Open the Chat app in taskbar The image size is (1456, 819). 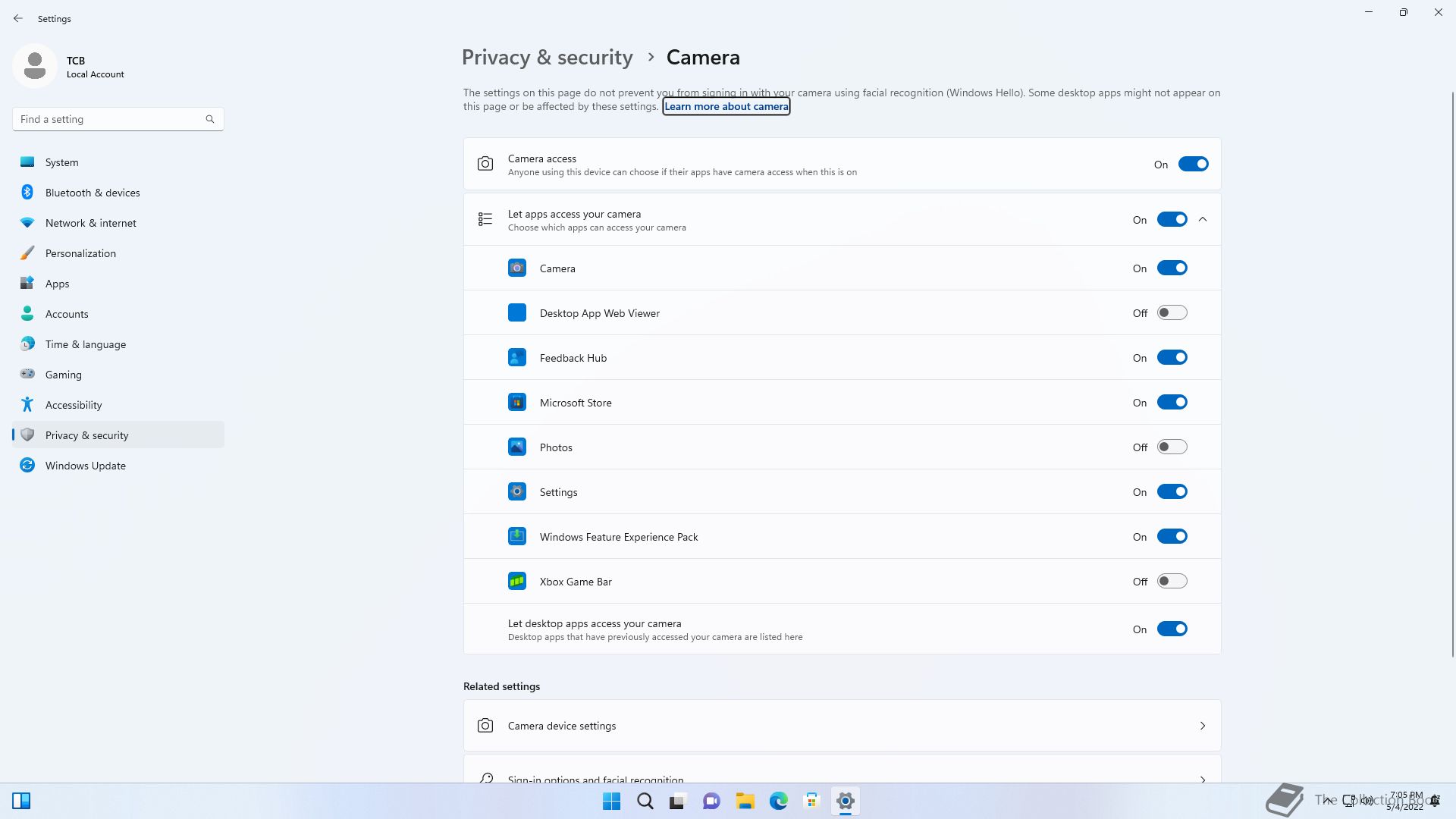[x=711, y=801]
